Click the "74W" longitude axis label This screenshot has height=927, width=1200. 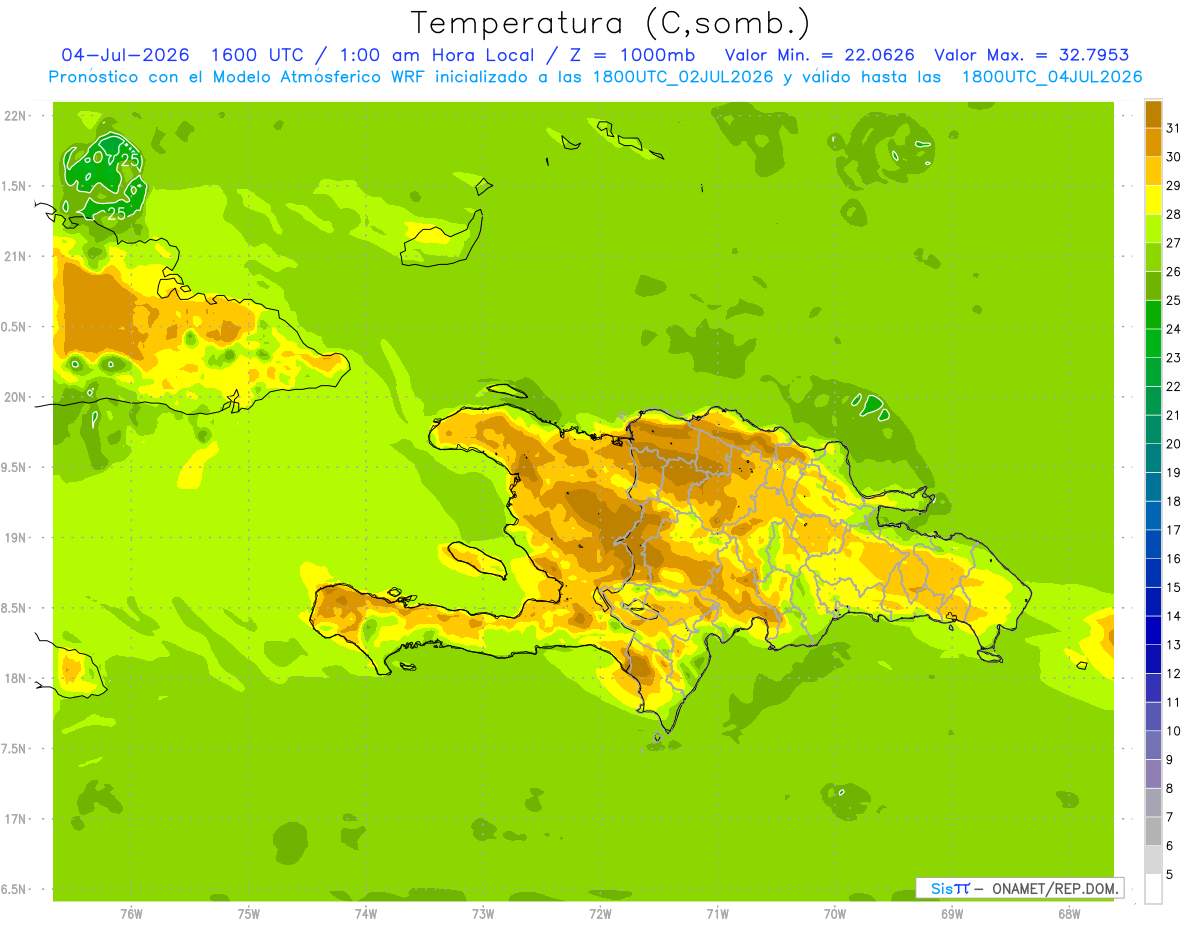tap(365, 913)
